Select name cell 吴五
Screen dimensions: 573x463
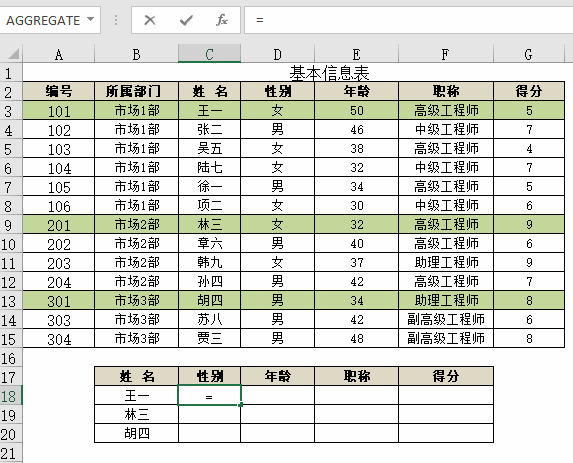tap(209, 148)
